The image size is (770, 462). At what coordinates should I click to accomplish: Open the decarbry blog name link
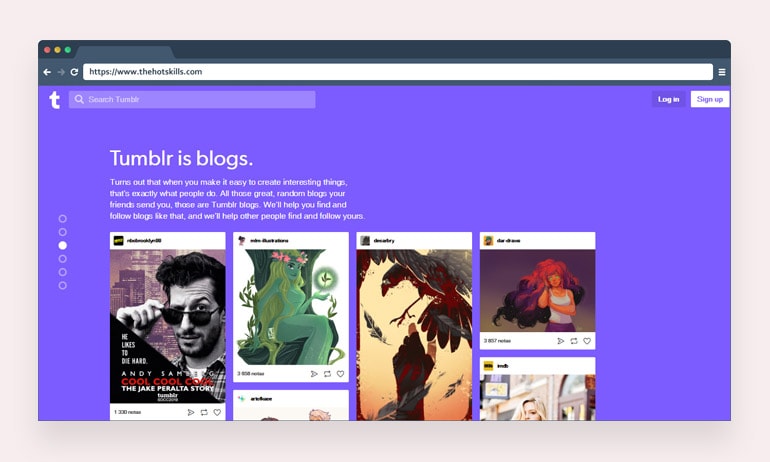384,241
